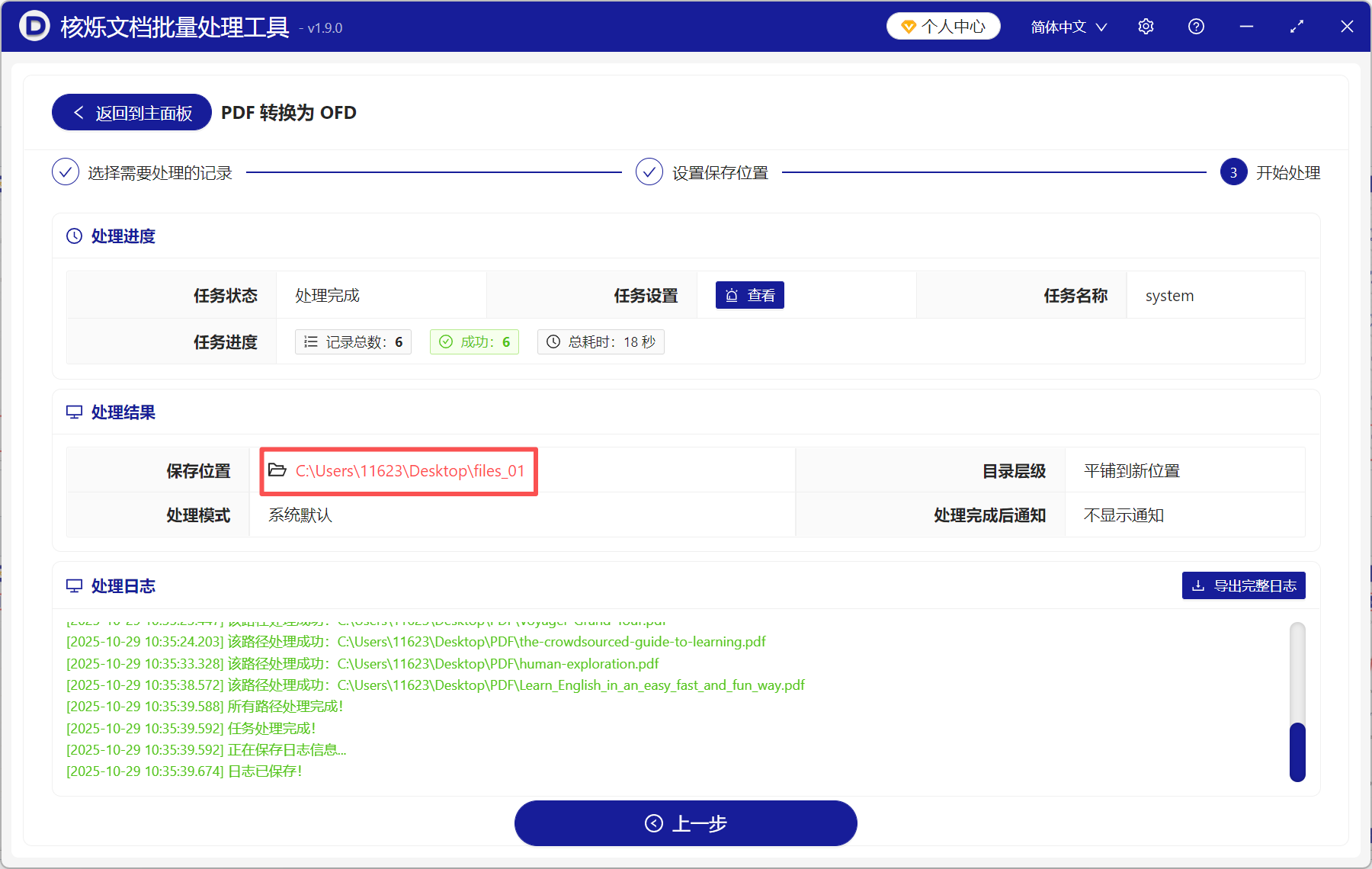1372x869 pixels.
Task: Click the magnifier icon inside 查看 button
Action: pyautogui.click(x=732, y=295)
